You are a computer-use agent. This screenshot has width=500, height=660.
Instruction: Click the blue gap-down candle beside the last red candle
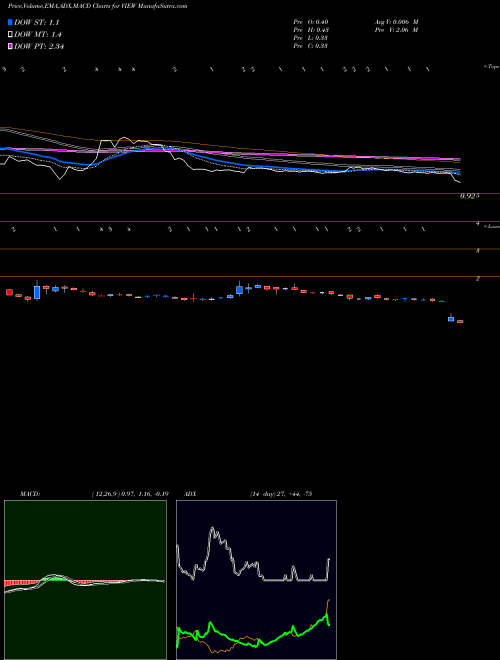(451, 319)
